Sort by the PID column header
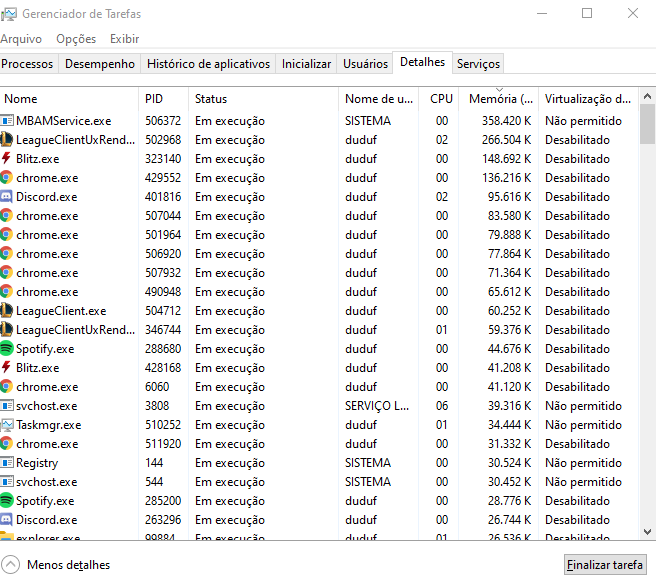 [164, 99]
